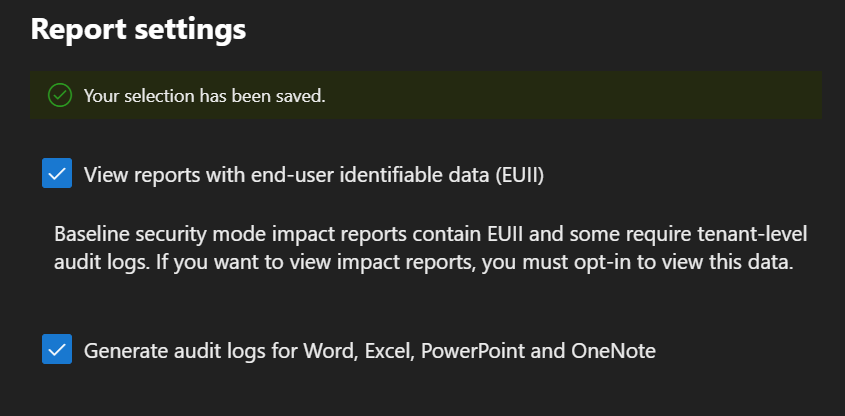Screen dimensions: 845x416
Task: Click "Your selection has been saved" message
Action: 204,96
